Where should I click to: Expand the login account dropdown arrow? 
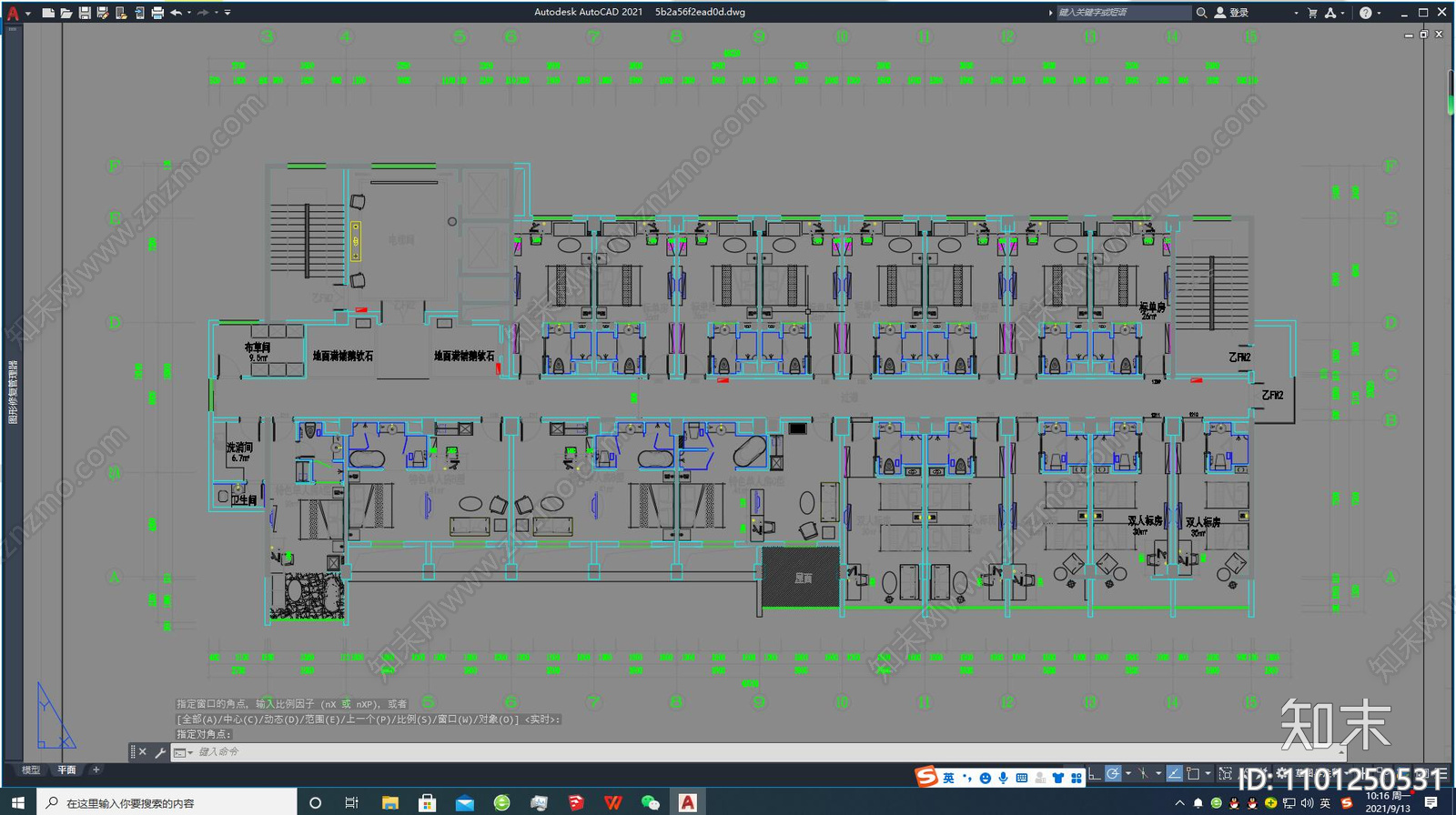pyautogui.click(x=1296, y=13)
